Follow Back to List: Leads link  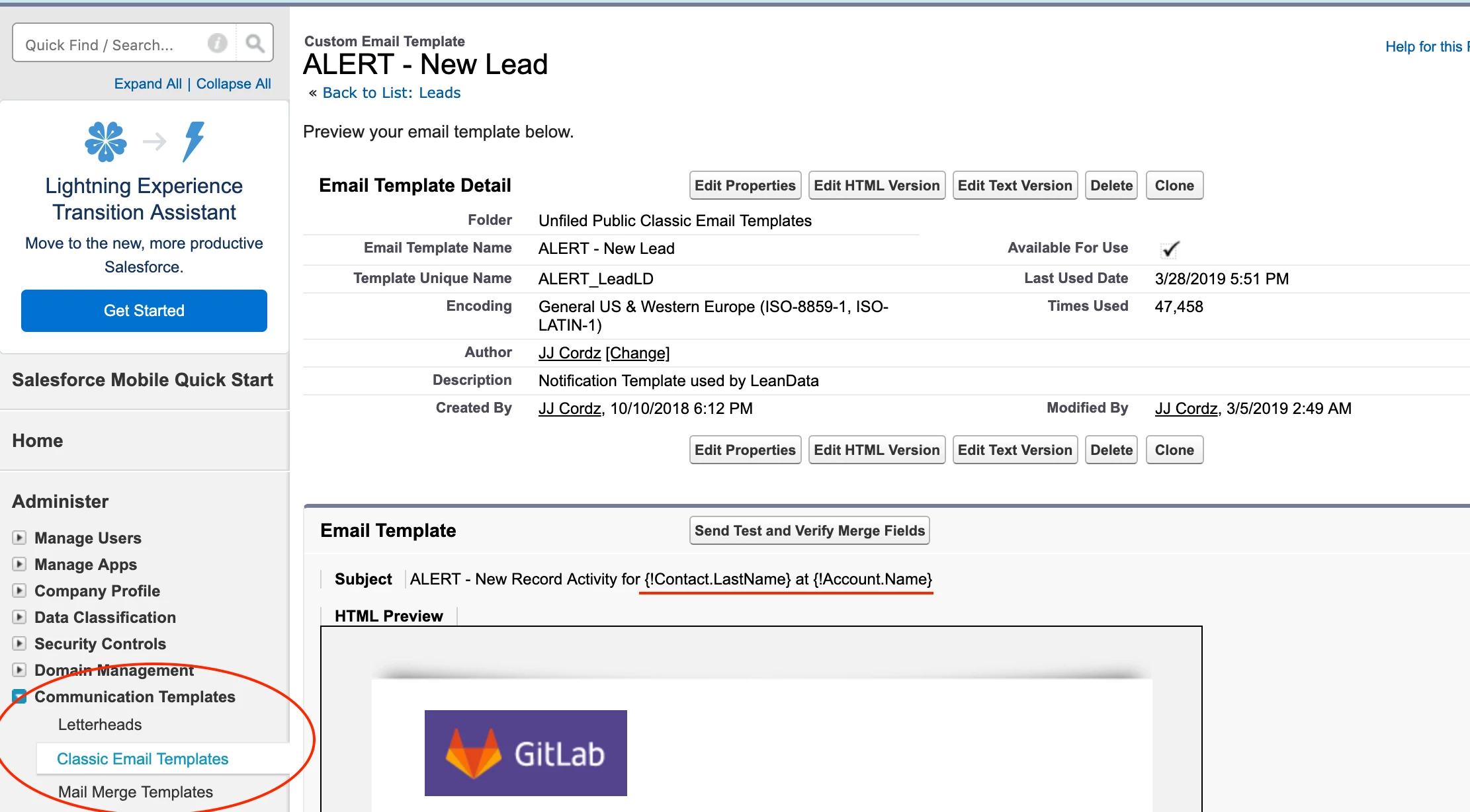(392, 93)
